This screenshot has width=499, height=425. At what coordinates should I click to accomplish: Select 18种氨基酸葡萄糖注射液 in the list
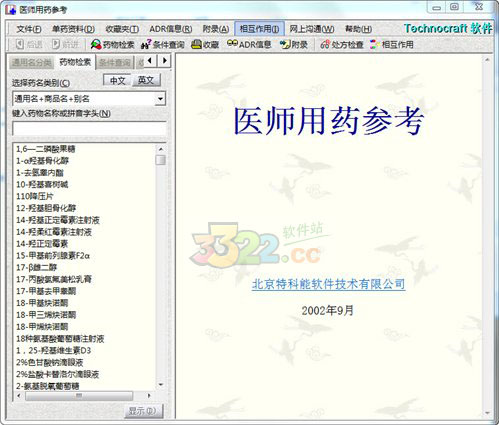click(60, 339)
